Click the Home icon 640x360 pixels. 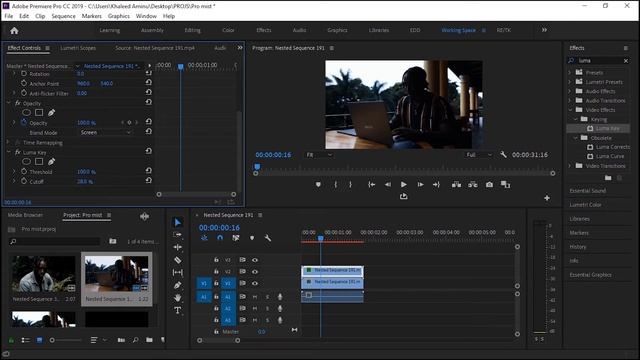point(14,31)
